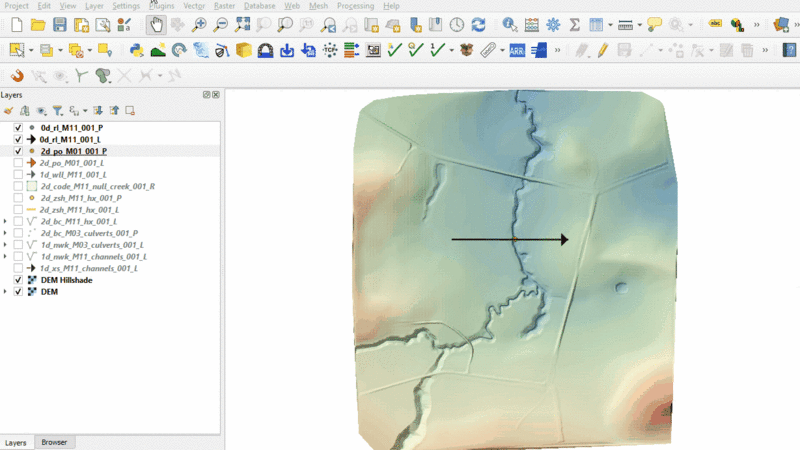Open the Python console icon
The height and width of the screenshot is (450, 800).
point(137,49)
